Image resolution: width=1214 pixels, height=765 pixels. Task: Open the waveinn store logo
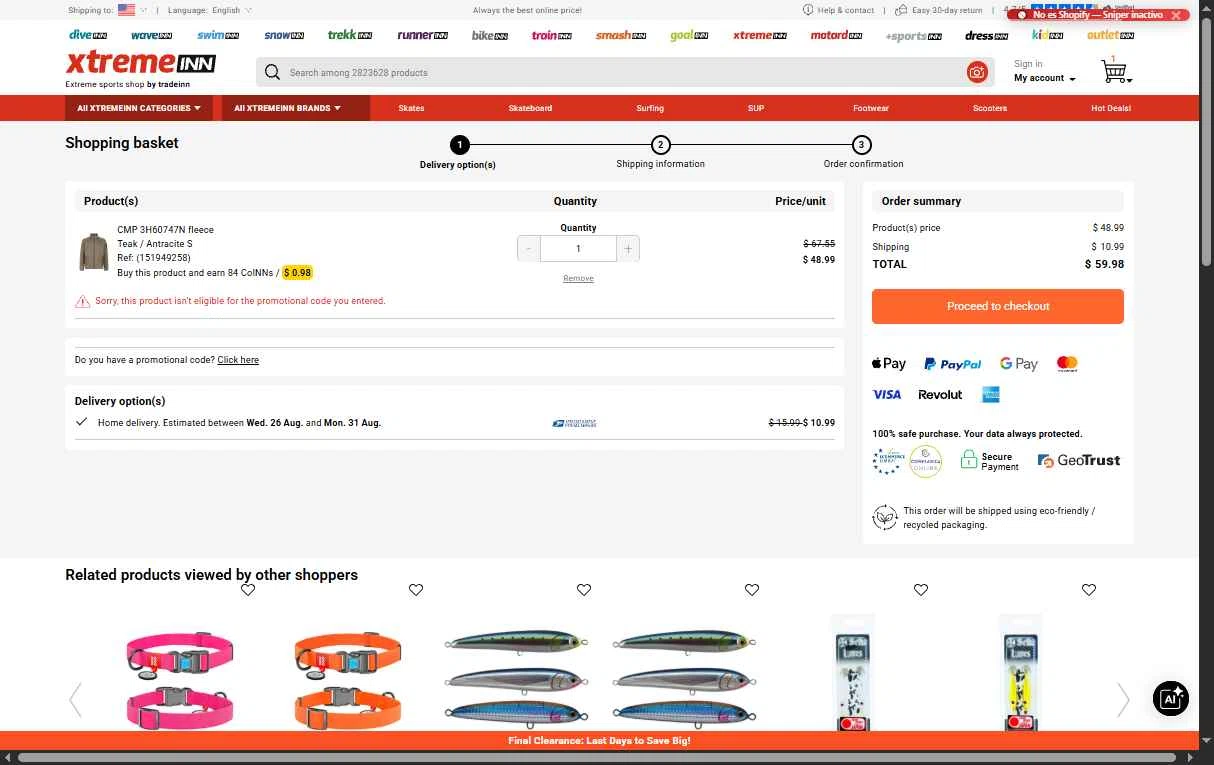click(152, 35)
